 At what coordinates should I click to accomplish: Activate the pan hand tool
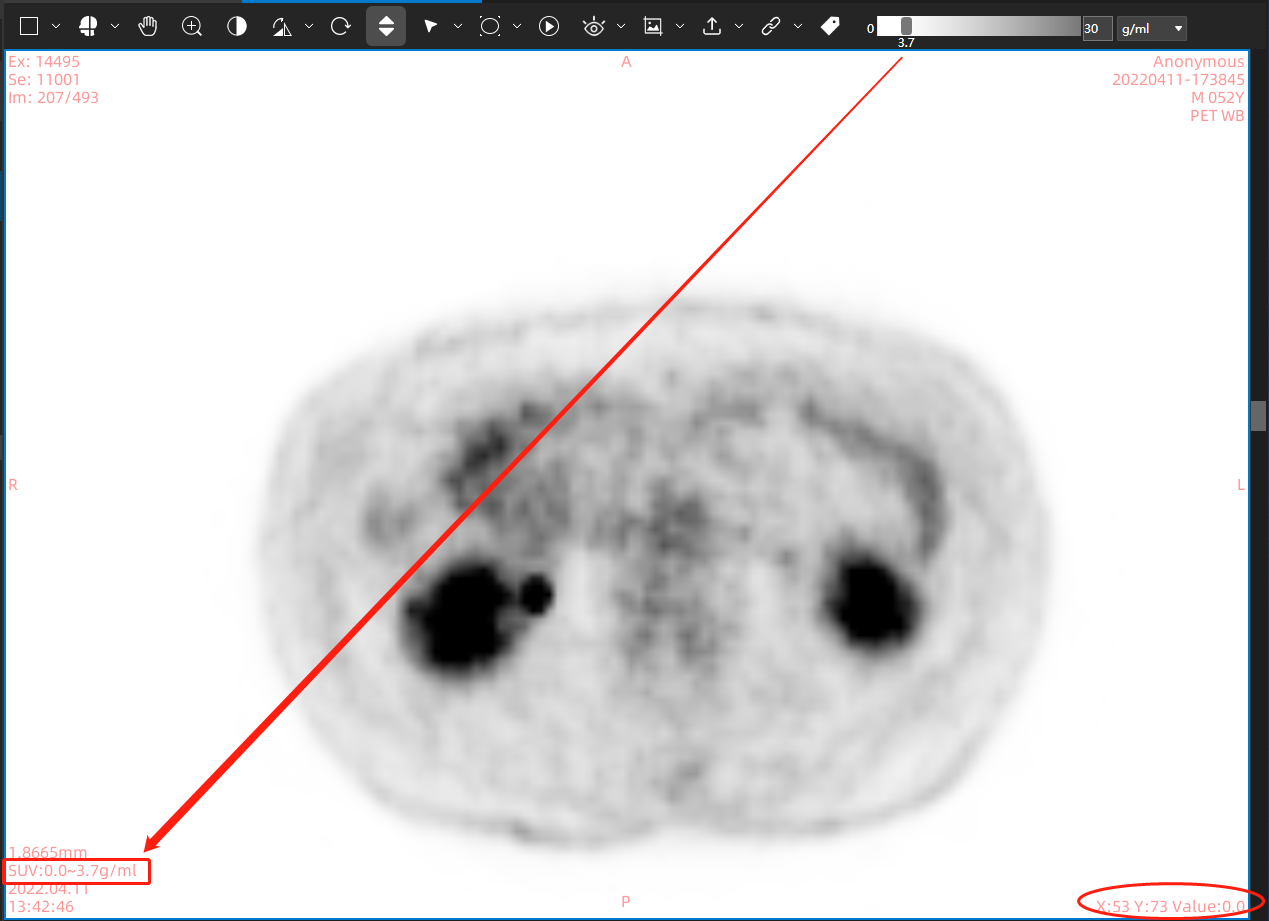tap(148, 26)
